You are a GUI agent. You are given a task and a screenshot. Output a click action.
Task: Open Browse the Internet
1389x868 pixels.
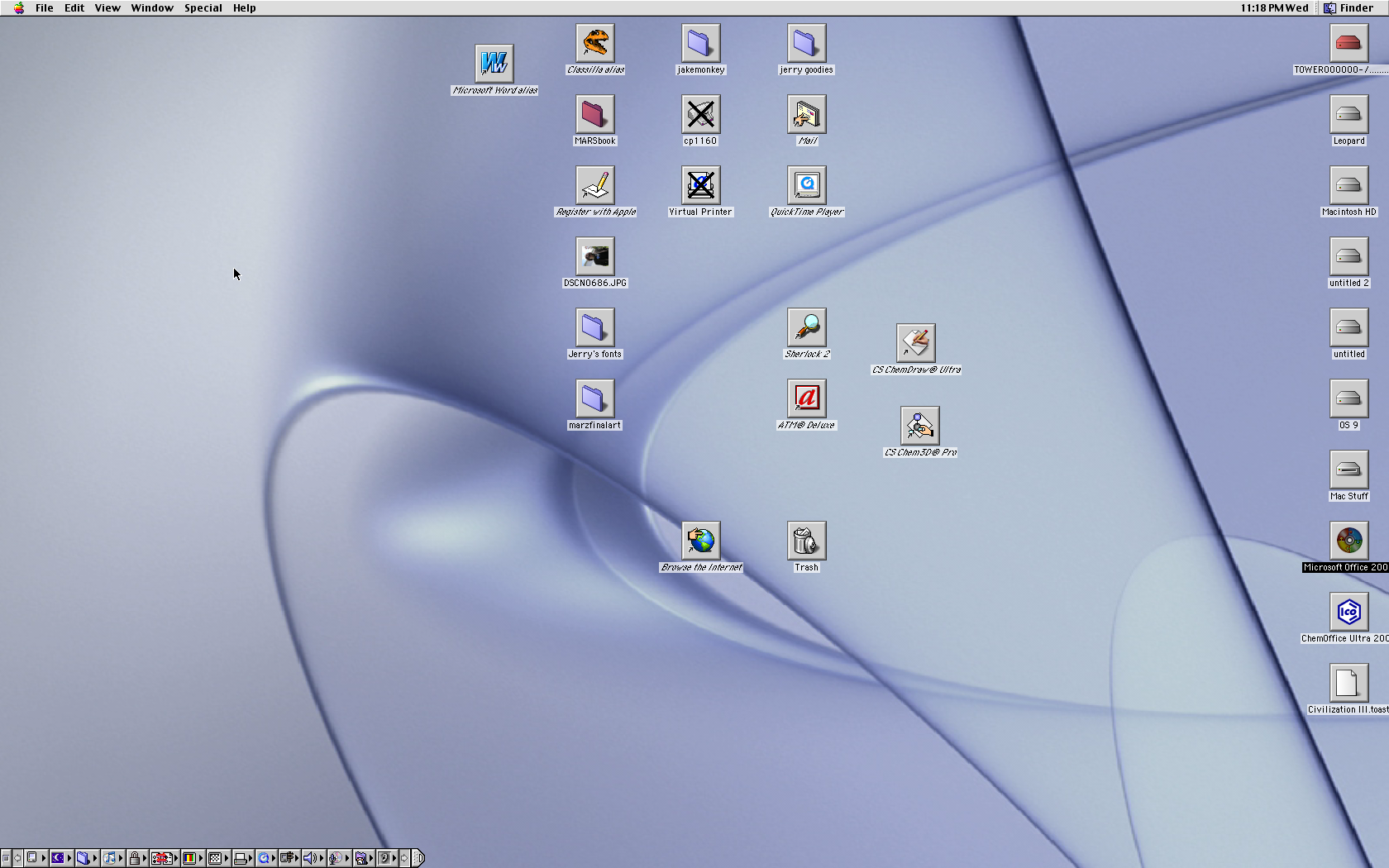pos(701,541)
